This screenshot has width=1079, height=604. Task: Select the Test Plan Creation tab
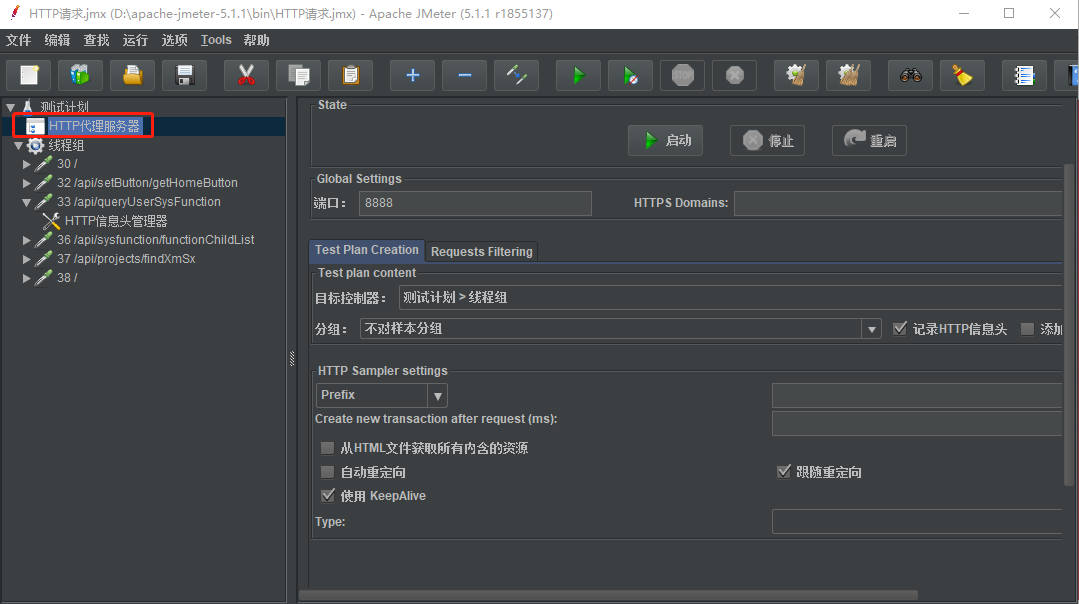tap(367, 250)
